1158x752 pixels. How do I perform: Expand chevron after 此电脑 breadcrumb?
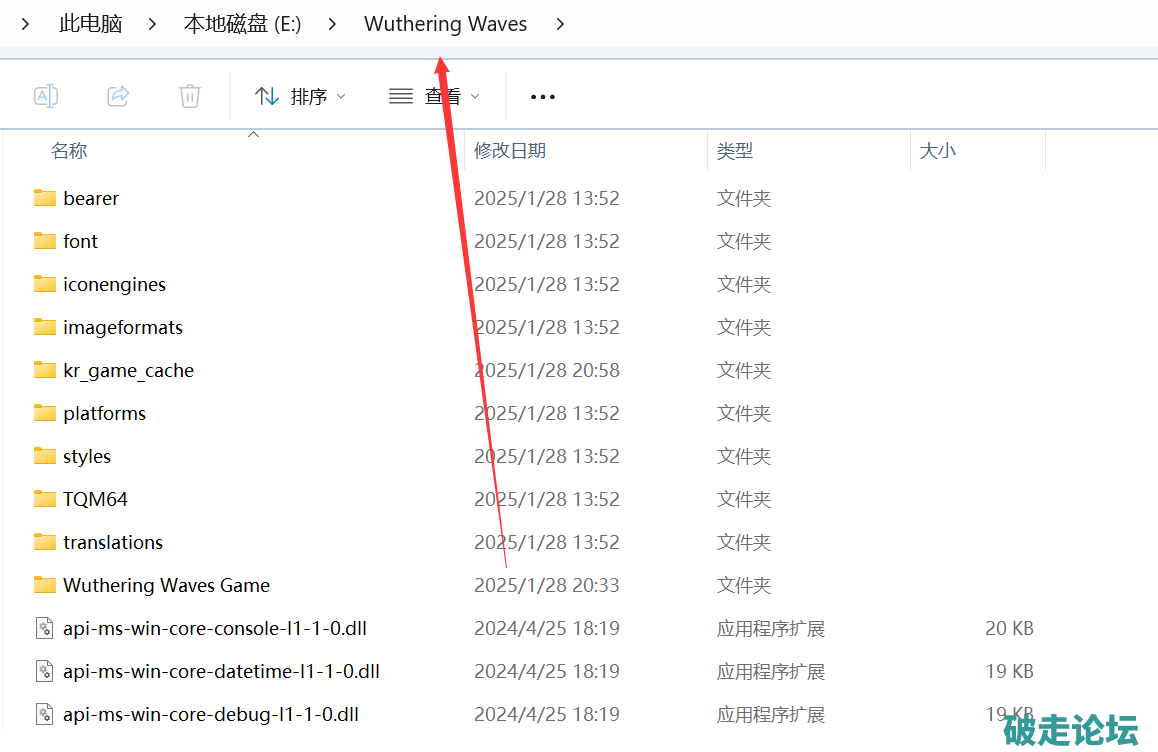tap(152, 24)
